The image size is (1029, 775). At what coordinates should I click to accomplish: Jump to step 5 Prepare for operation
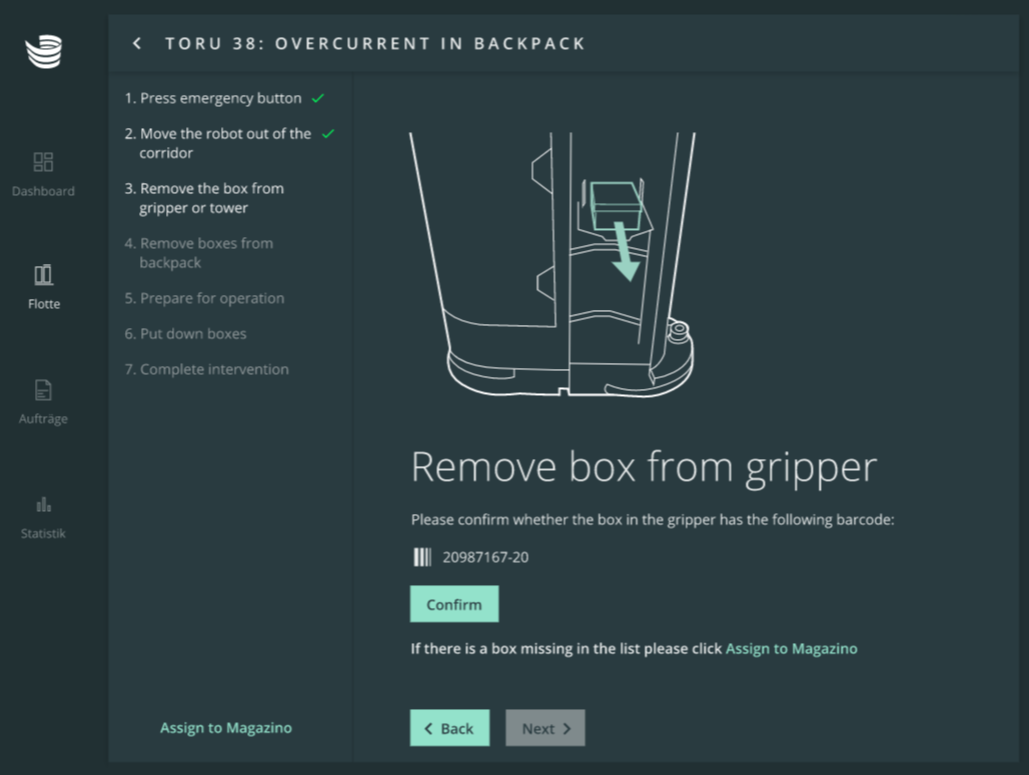(204, 298)
